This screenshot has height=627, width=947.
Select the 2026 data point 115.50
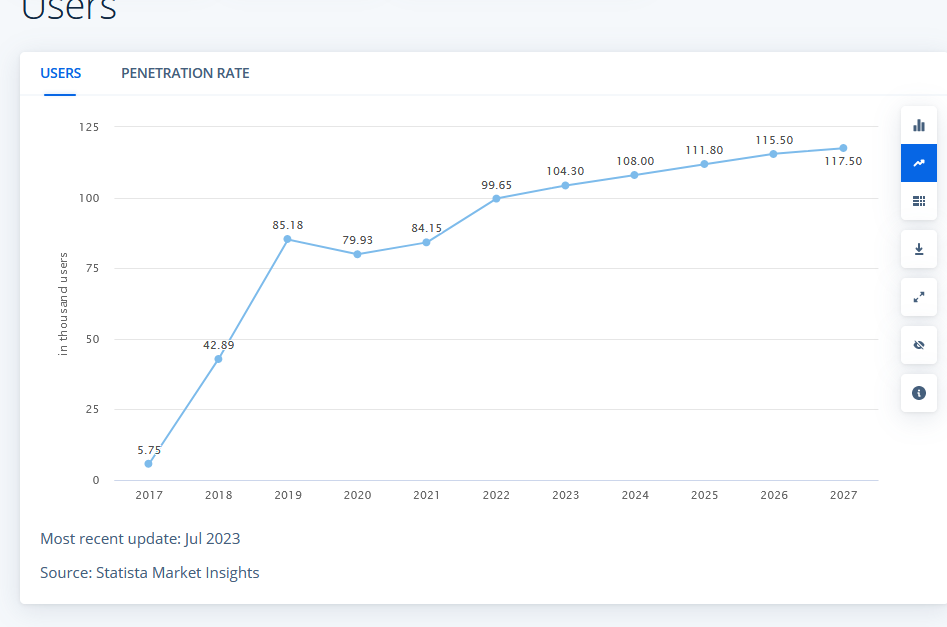tap(773, 154)
